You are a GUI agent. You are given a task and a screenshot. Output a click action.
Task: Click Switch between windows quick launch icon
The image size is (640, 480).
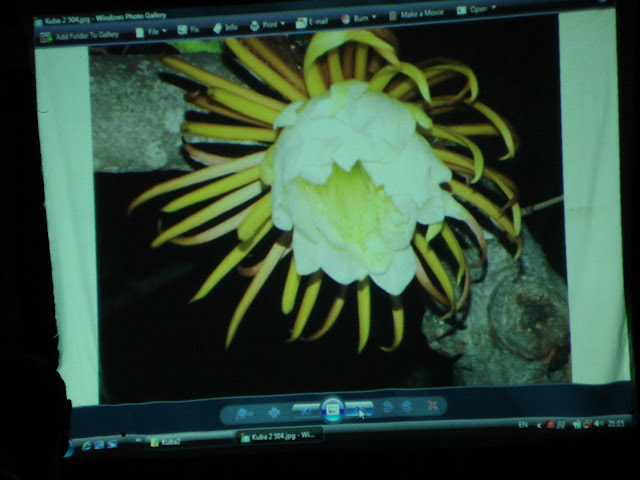[112, 444]
